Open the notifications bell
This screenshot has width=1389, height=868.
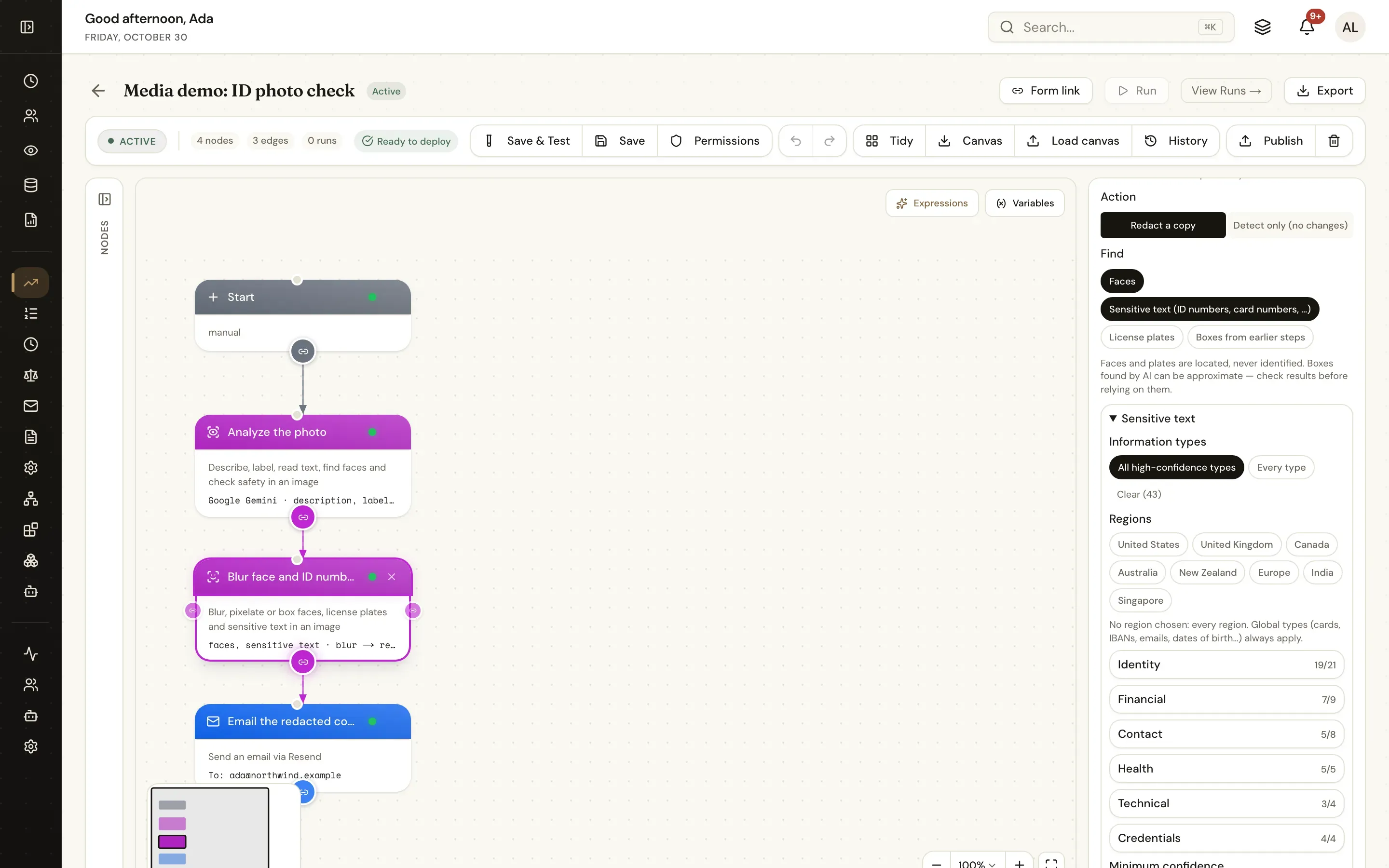[x=1307, y=27]
